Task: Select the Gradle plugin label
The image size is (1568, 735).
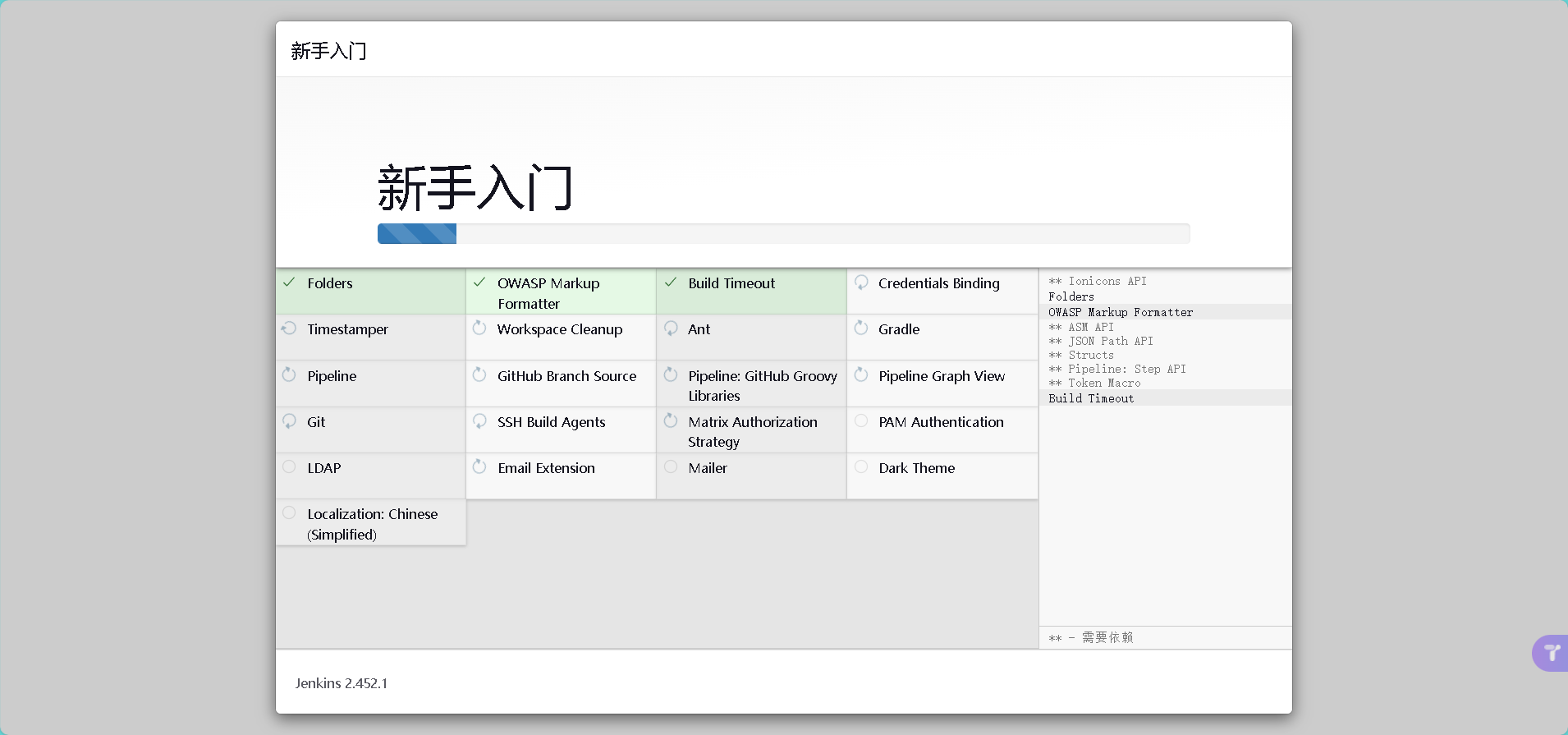Action: pos(899,329)
